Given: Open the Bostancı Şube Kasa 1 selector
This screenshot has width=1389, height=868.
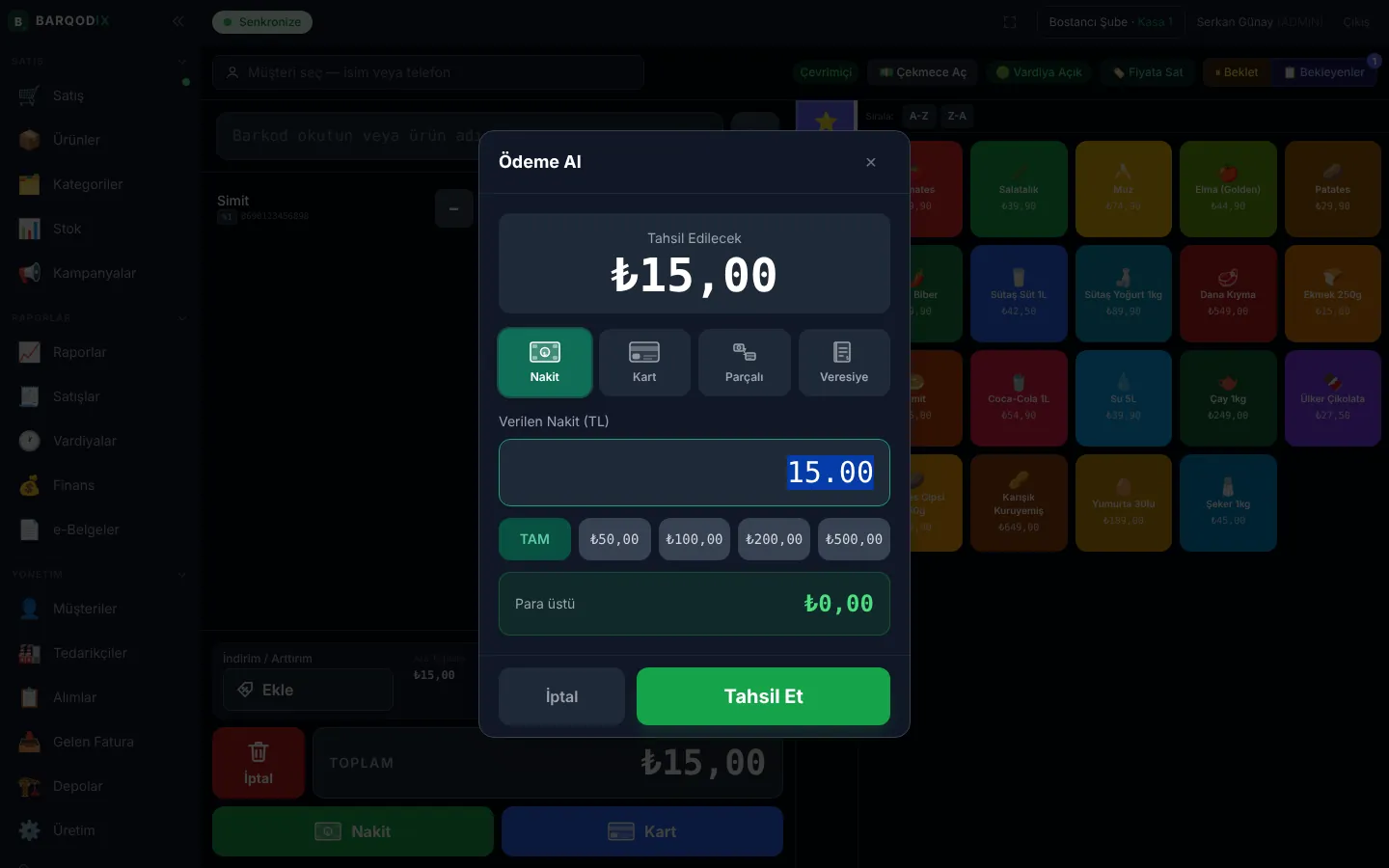Looking at the screenshot, I should (1111, 22).
